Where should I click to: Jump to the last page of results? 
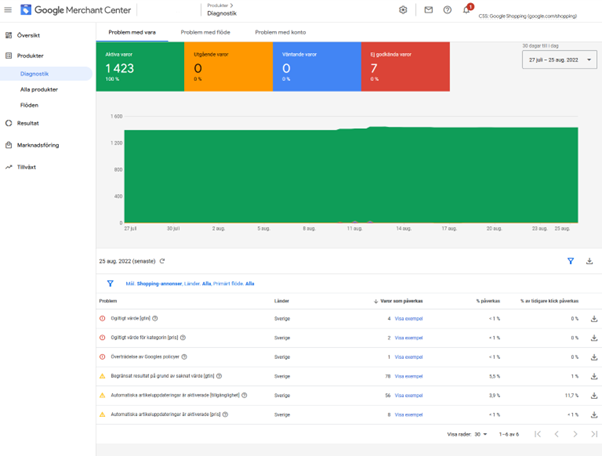[x=594, y=434]
